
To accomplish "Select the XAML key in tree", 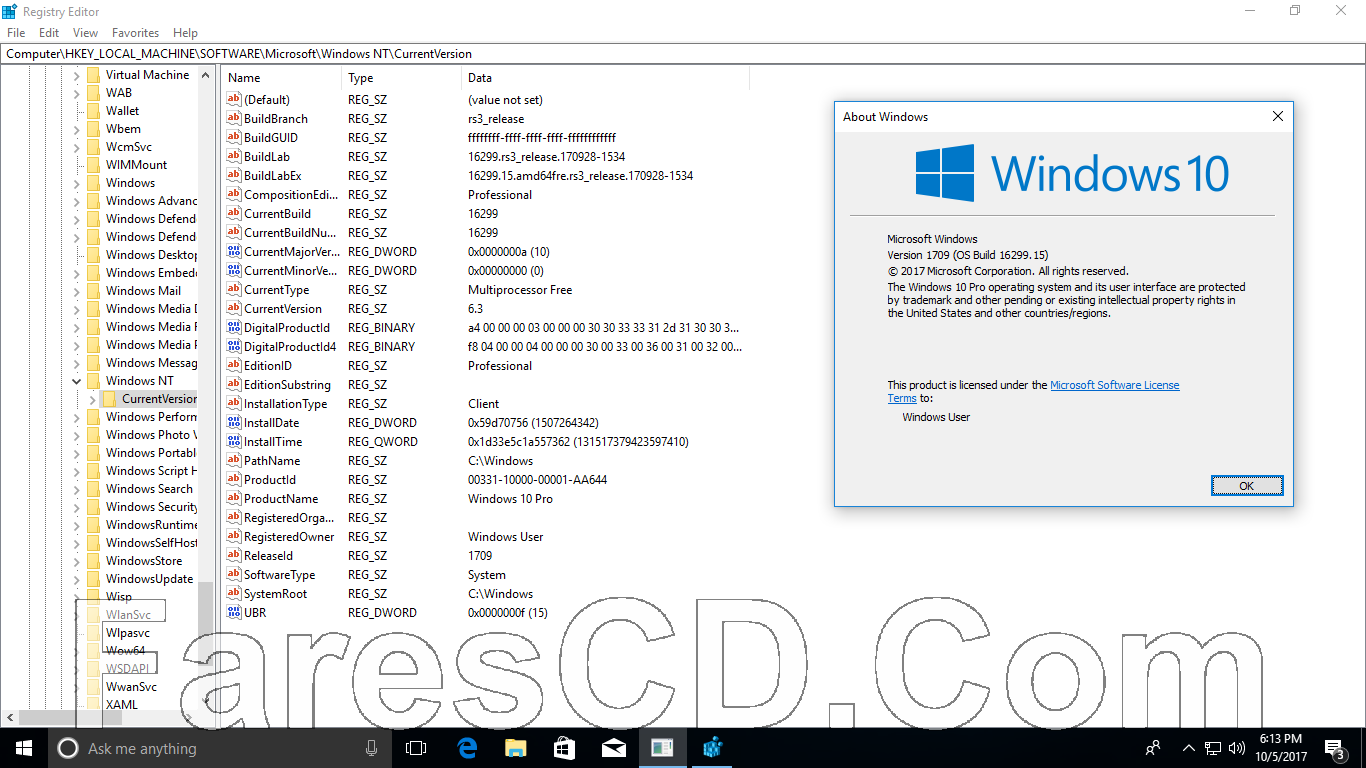I will point(122,705).
